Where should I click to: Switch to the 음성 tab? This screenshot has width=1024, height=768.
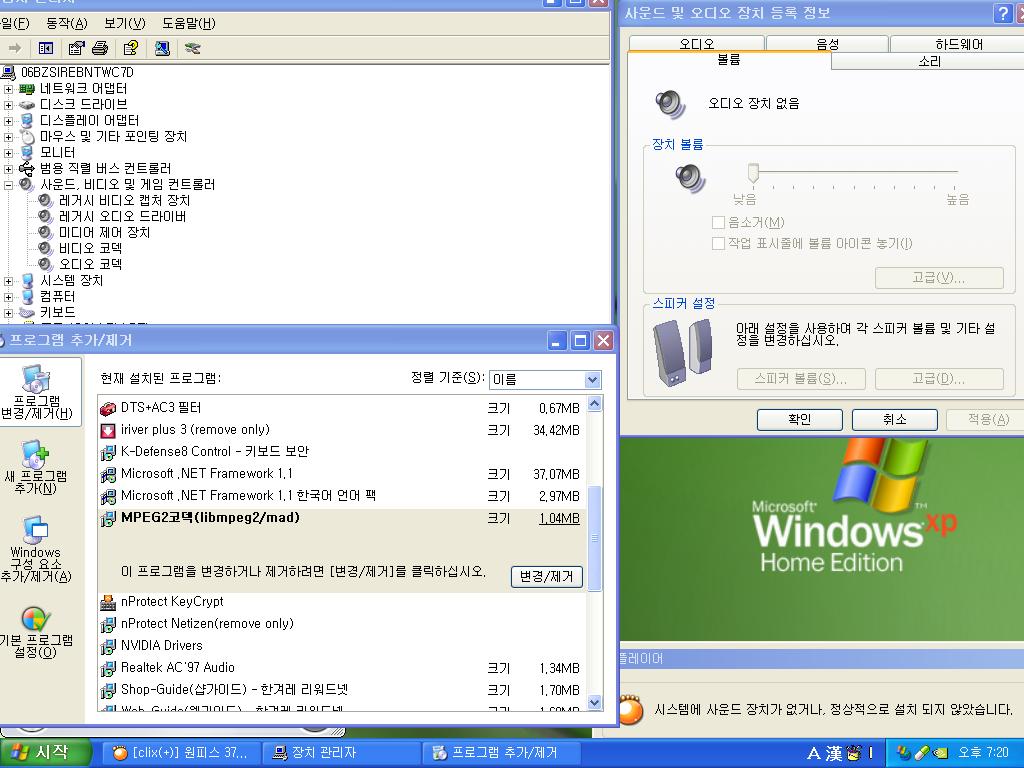[827, 44]
